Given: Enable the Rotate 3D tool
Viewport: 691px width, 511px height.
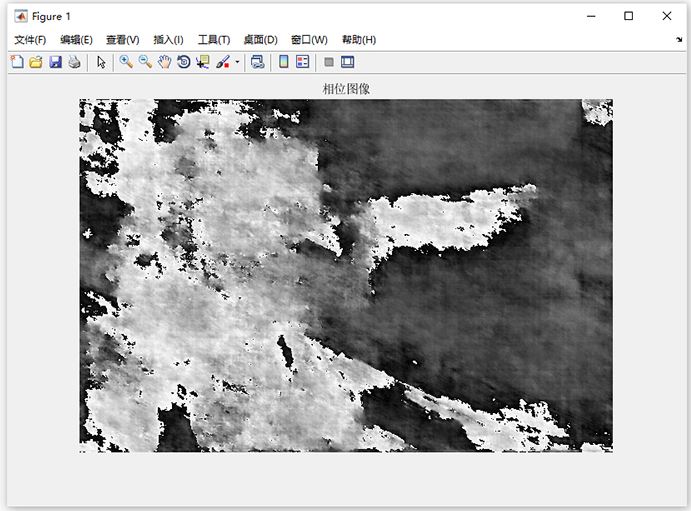Looking at the screenshot, I should click(x=184, y=62).
